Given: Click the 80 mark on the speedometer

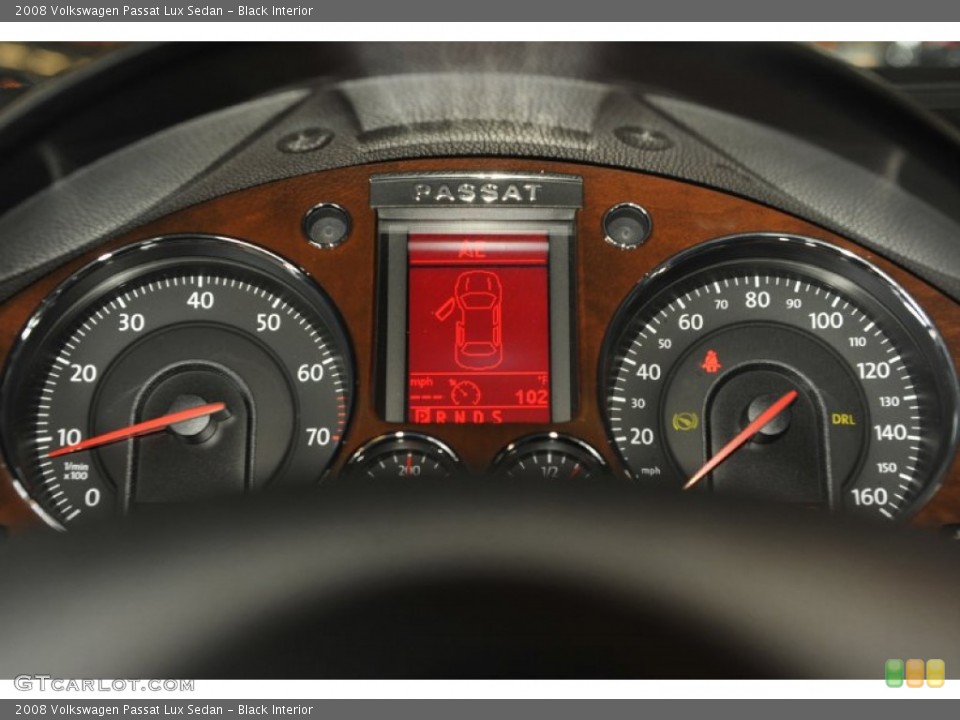Looking at the screenshot, I should click(x=757, y=300).
